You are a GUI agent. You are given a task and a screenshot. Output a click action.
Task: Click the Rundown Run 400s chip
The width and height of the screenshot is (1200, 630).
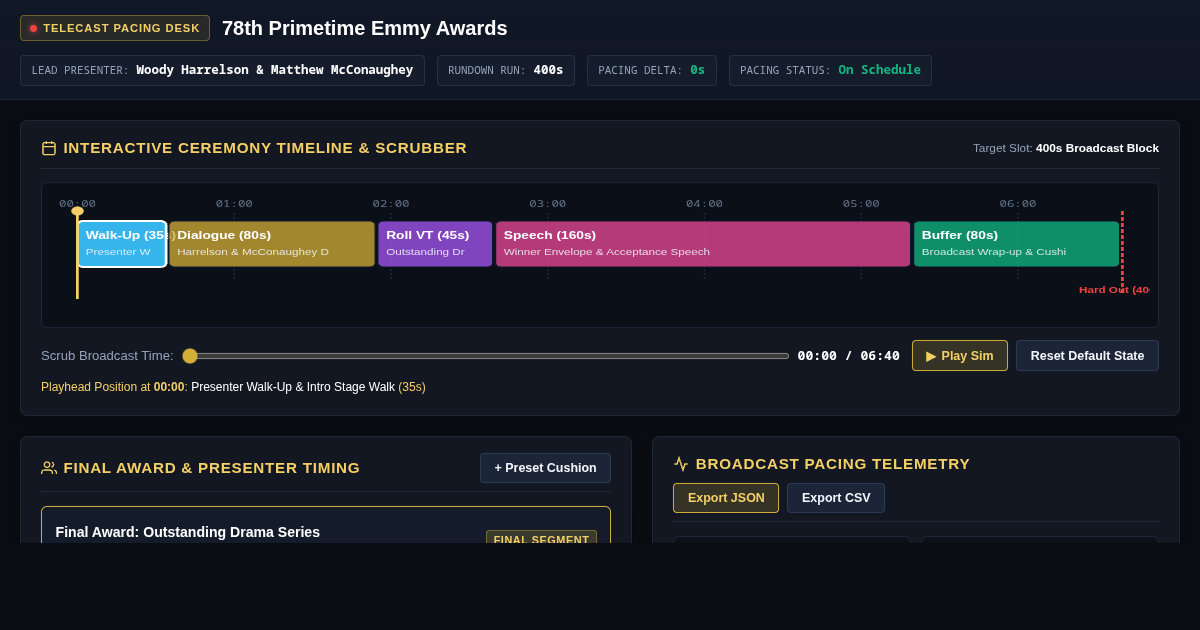point(506,70)
